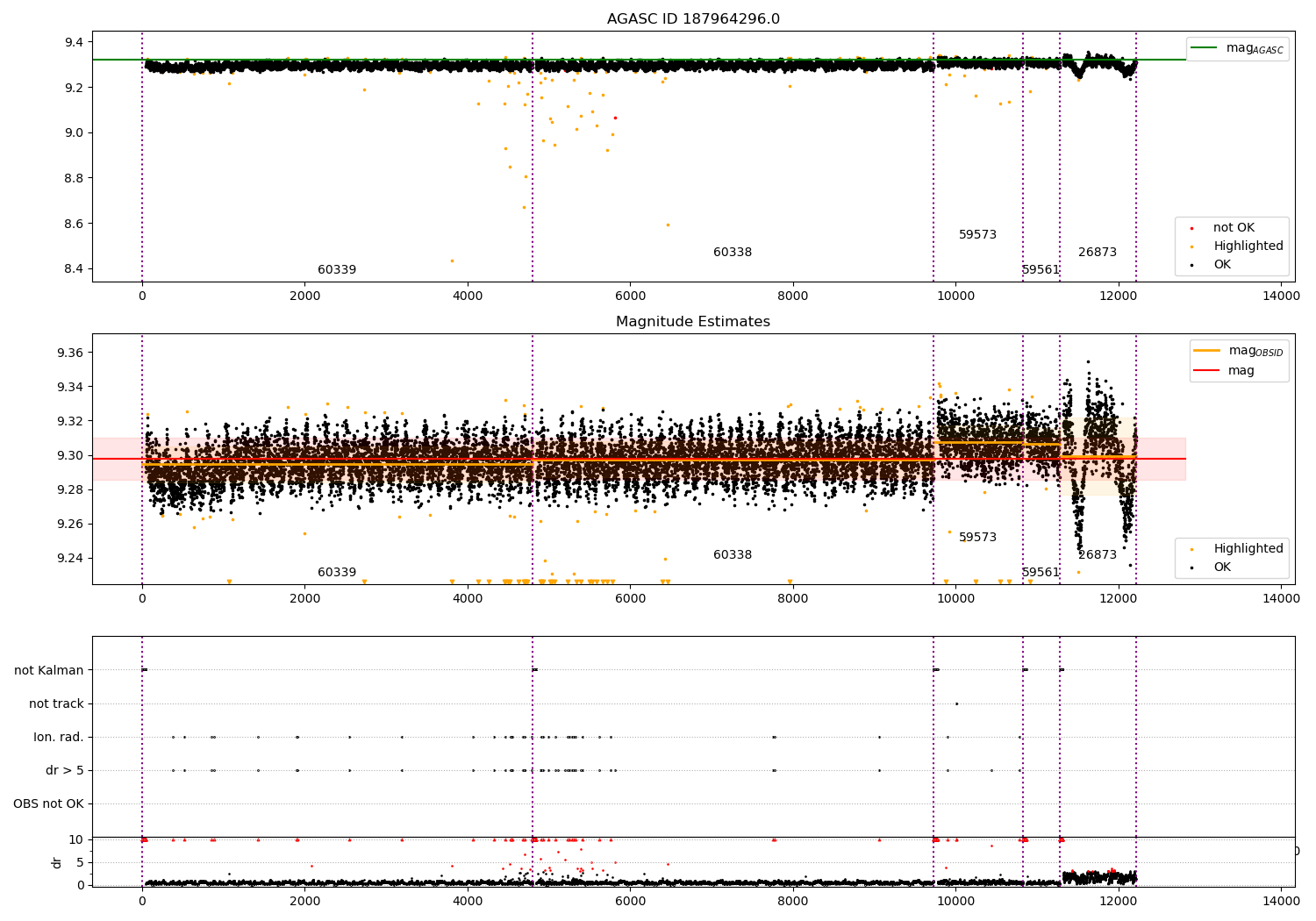The width and height of the screenshot is (1316, 921).
Task: Click OBSID label 60338 in the AGASC ID plot
Action: [x=733, y=253]
